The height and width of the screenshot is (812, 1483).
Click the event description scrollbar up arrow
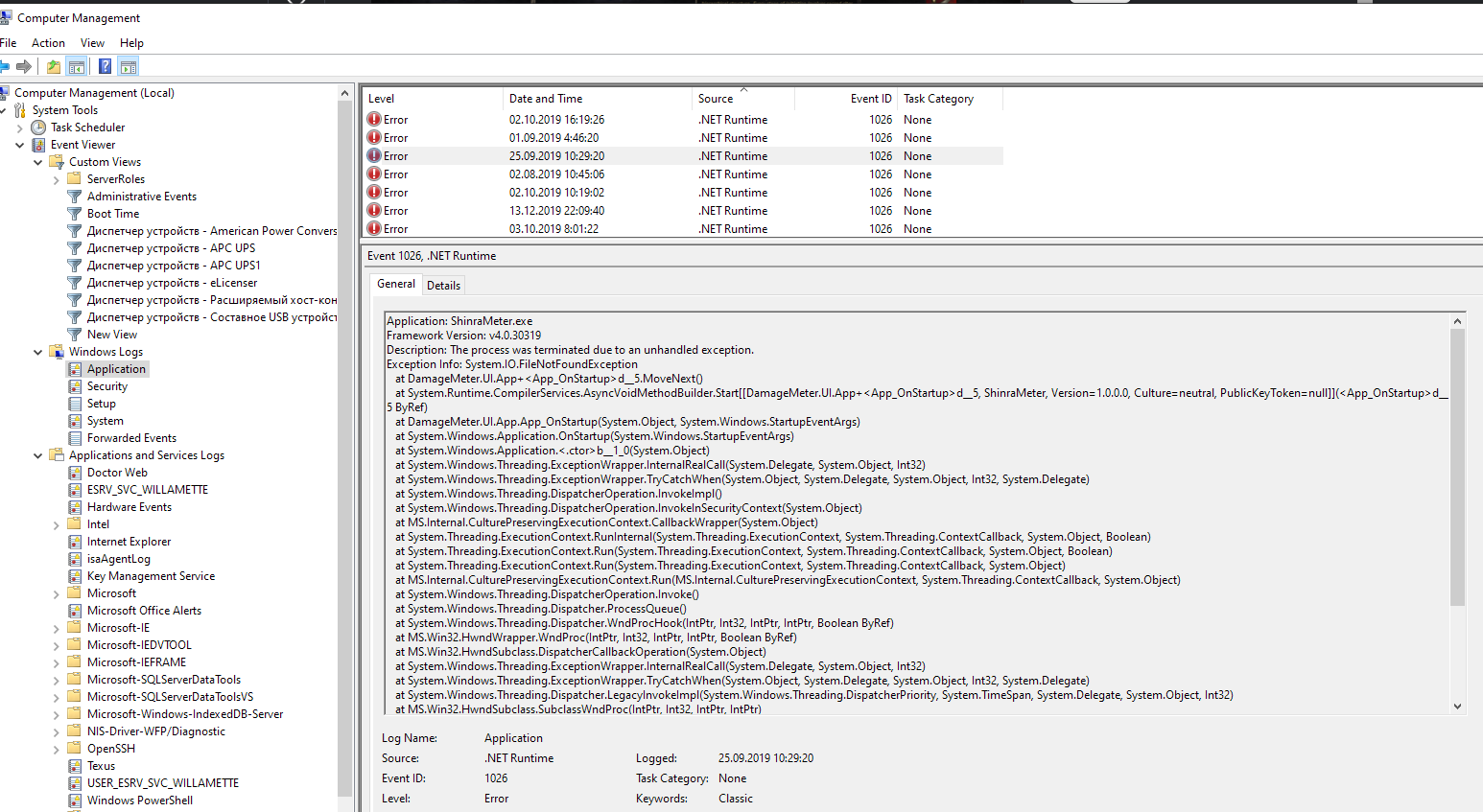click(x=1457, y=321)
